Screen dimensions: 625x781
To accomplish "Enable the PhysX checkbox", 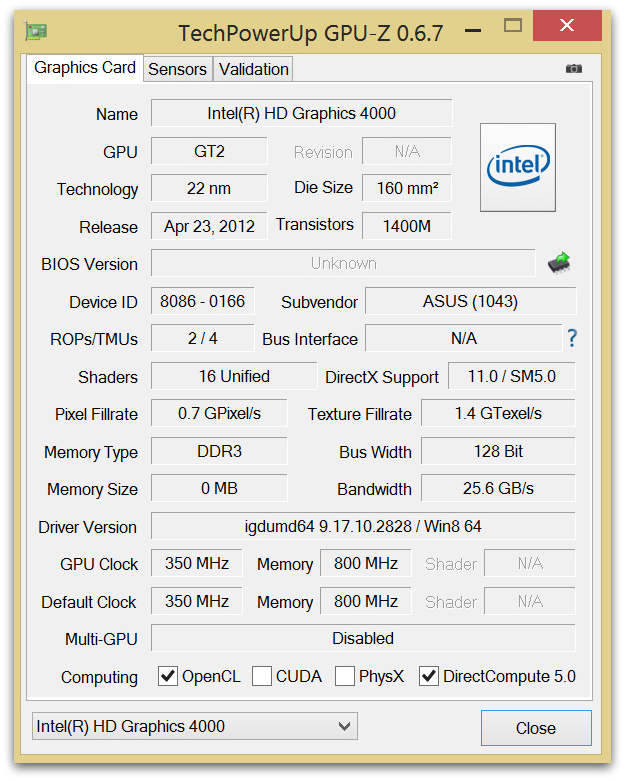I will pyautogui.click(x=345, y=677).
